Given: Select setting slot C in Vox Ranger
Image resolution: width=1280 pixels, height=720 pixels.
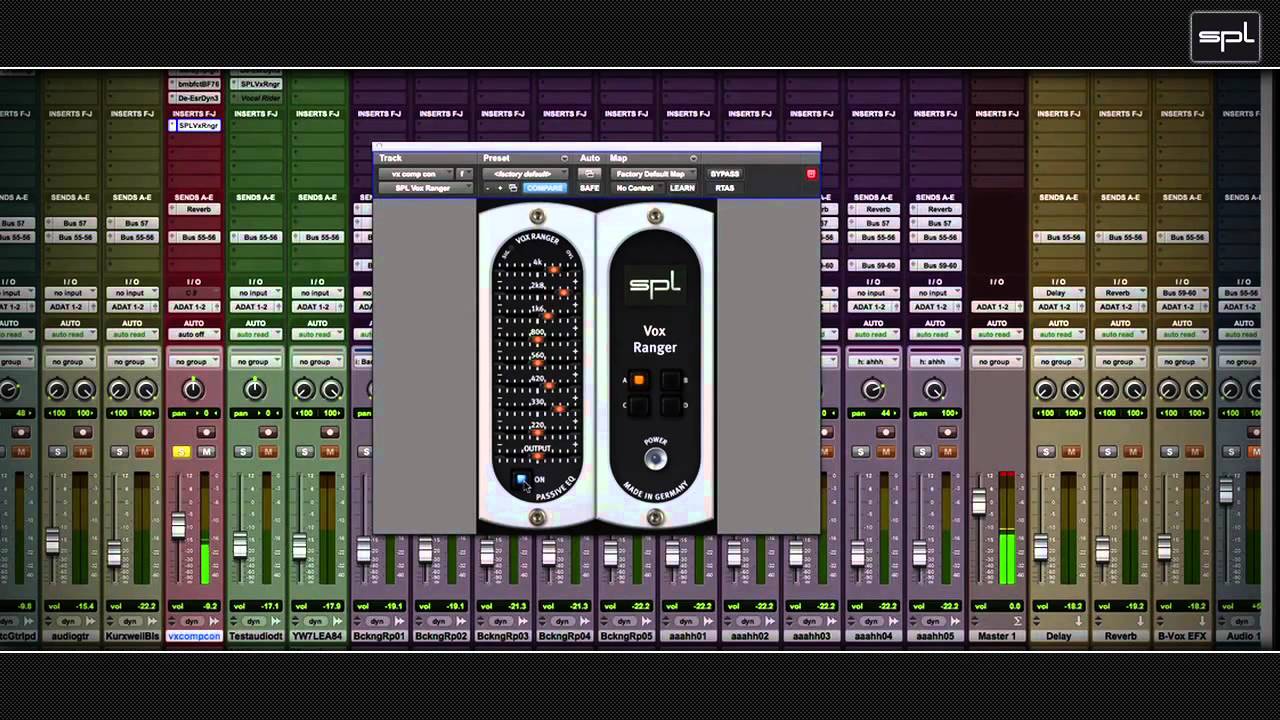Looking at the screenshot, I should [x=639, y=405].
